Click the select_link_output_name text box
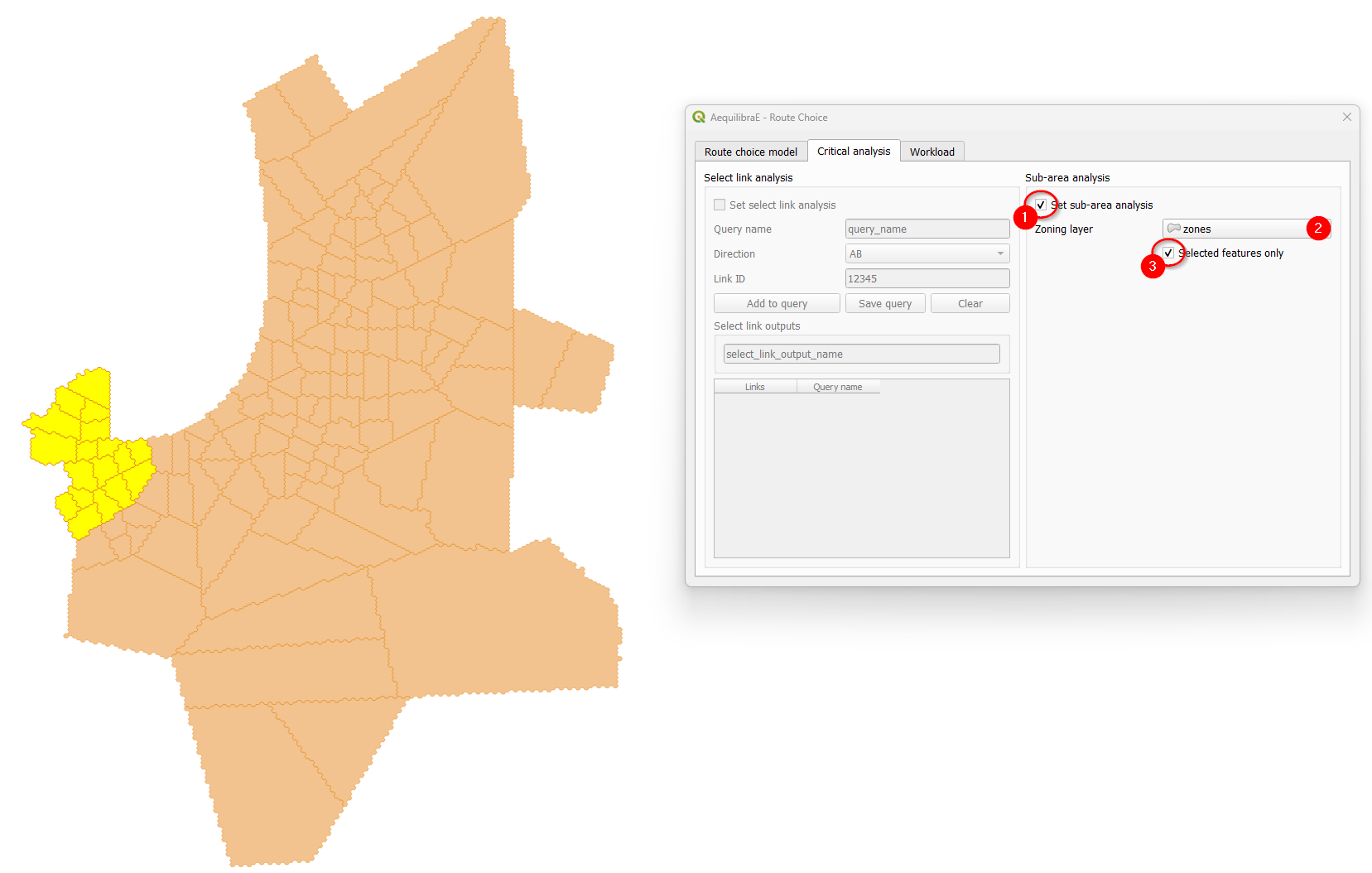This screenshot has width=1372, height=873. coord(861,354)
